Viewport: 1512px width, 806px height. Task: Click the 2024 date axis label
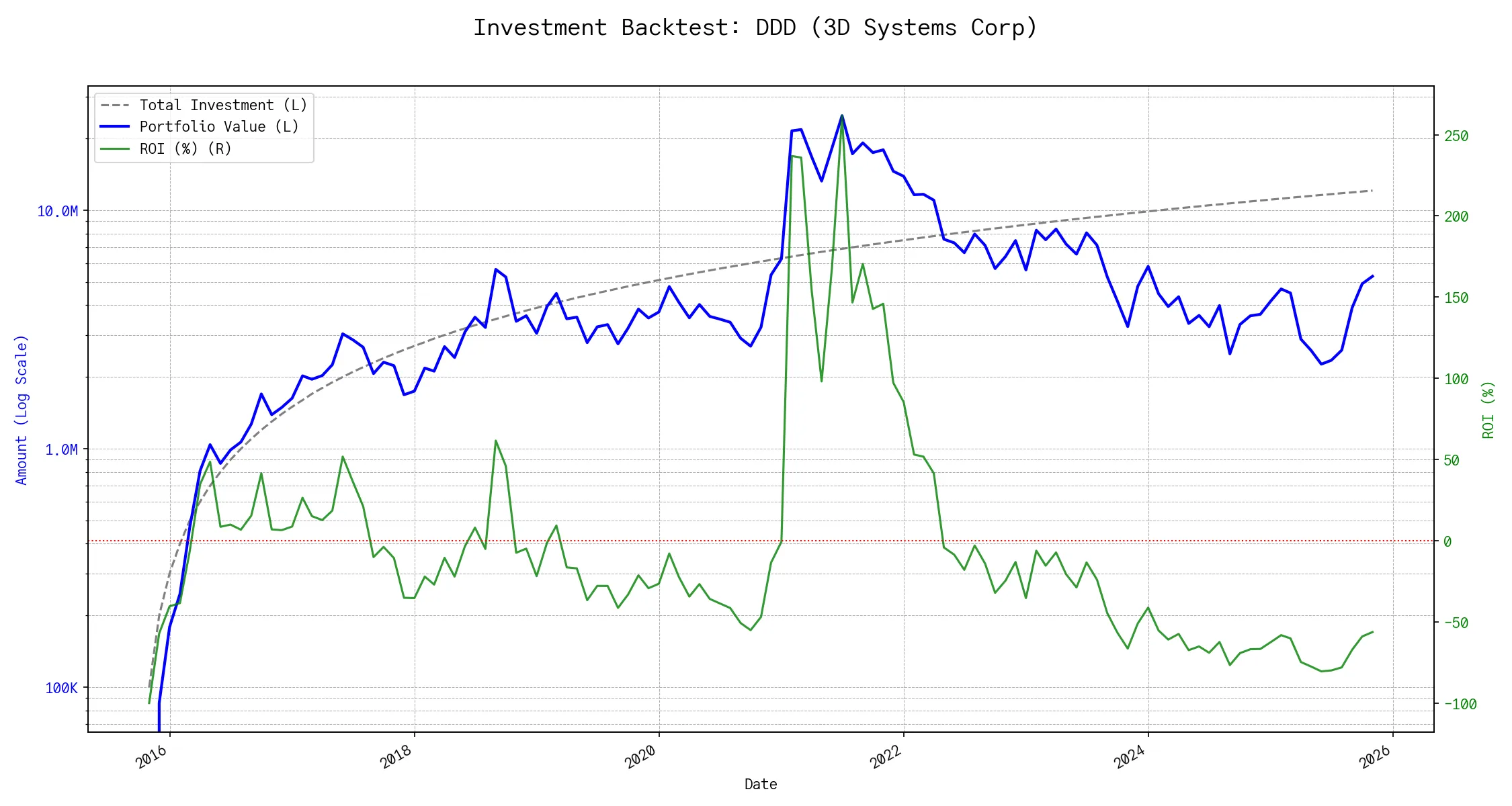(1130, 757)
